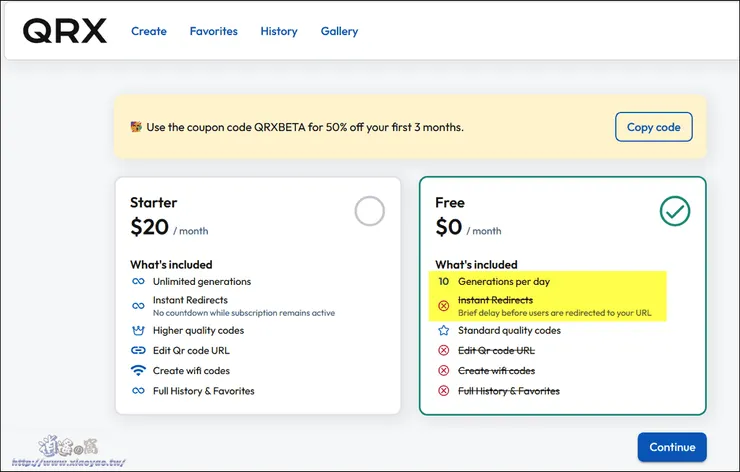Select the Free plan checkmark radio
Viewport: 740px width, 472px height.
tap(675, 211)
